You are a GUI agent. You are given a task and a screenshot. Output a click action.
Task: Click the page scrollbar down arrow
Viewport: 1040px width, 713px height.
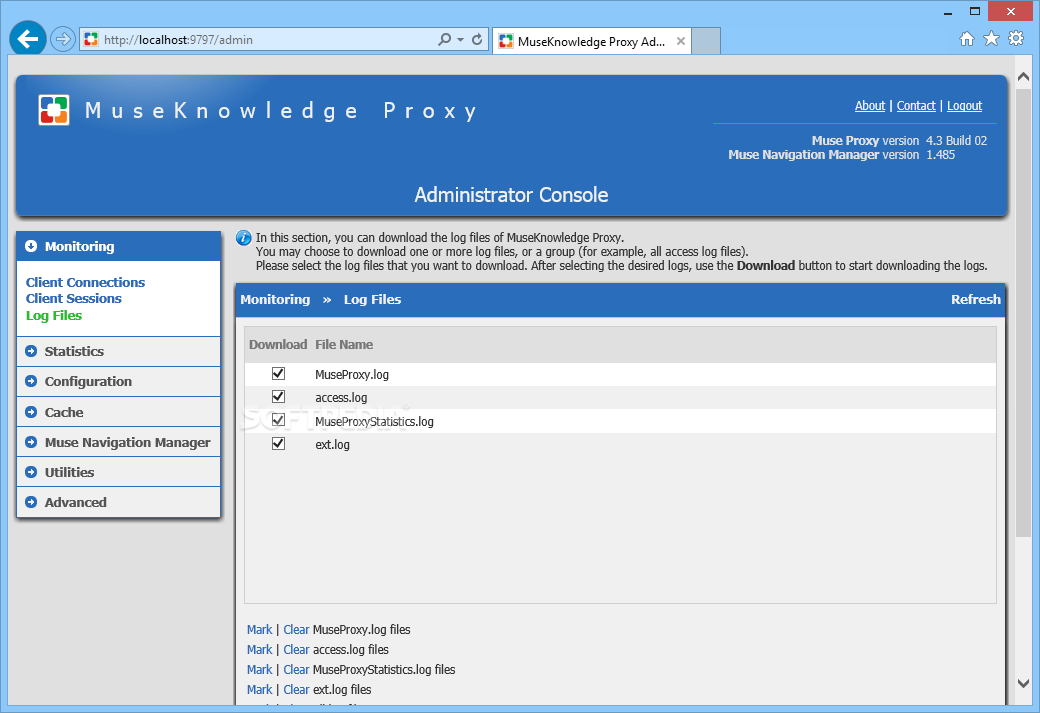pyautogui.click(x=1023, y=683)
